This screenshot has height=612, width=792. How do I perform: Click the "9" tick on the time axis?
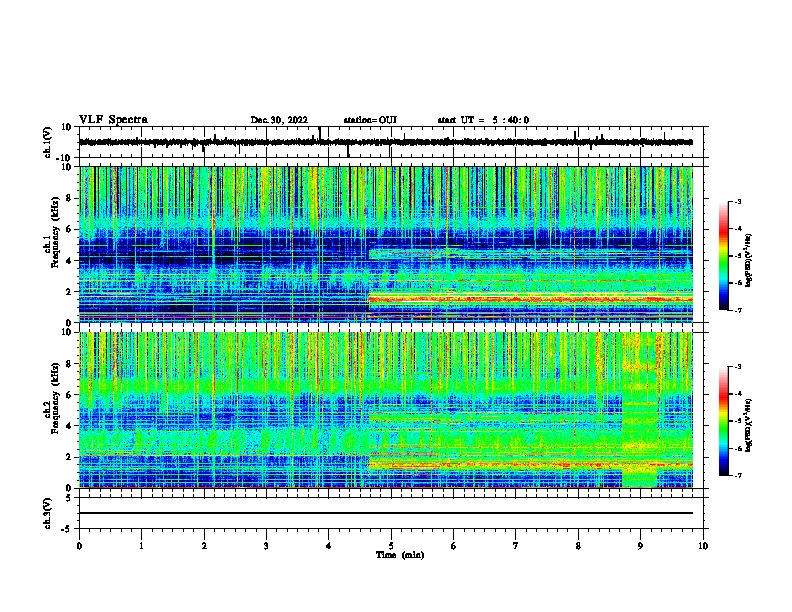tap(640, 546)
